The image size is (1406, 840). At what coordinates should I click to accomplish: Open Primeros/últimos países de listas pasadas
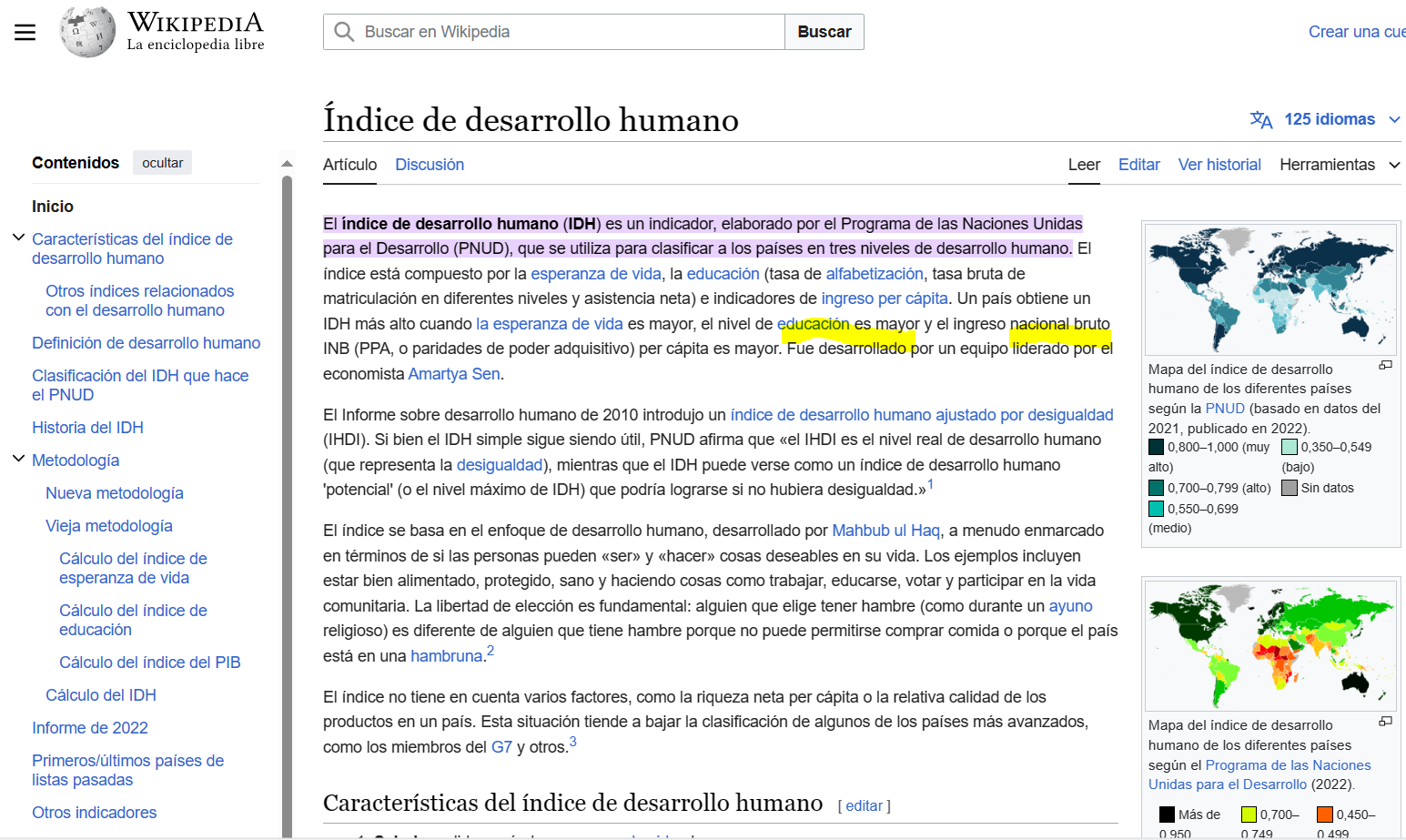[127, 770]
